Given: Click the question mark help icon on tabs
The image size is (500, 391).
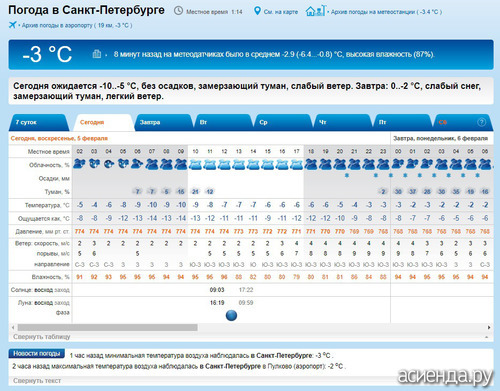Looking at the screenshot, I should point(481,122).
